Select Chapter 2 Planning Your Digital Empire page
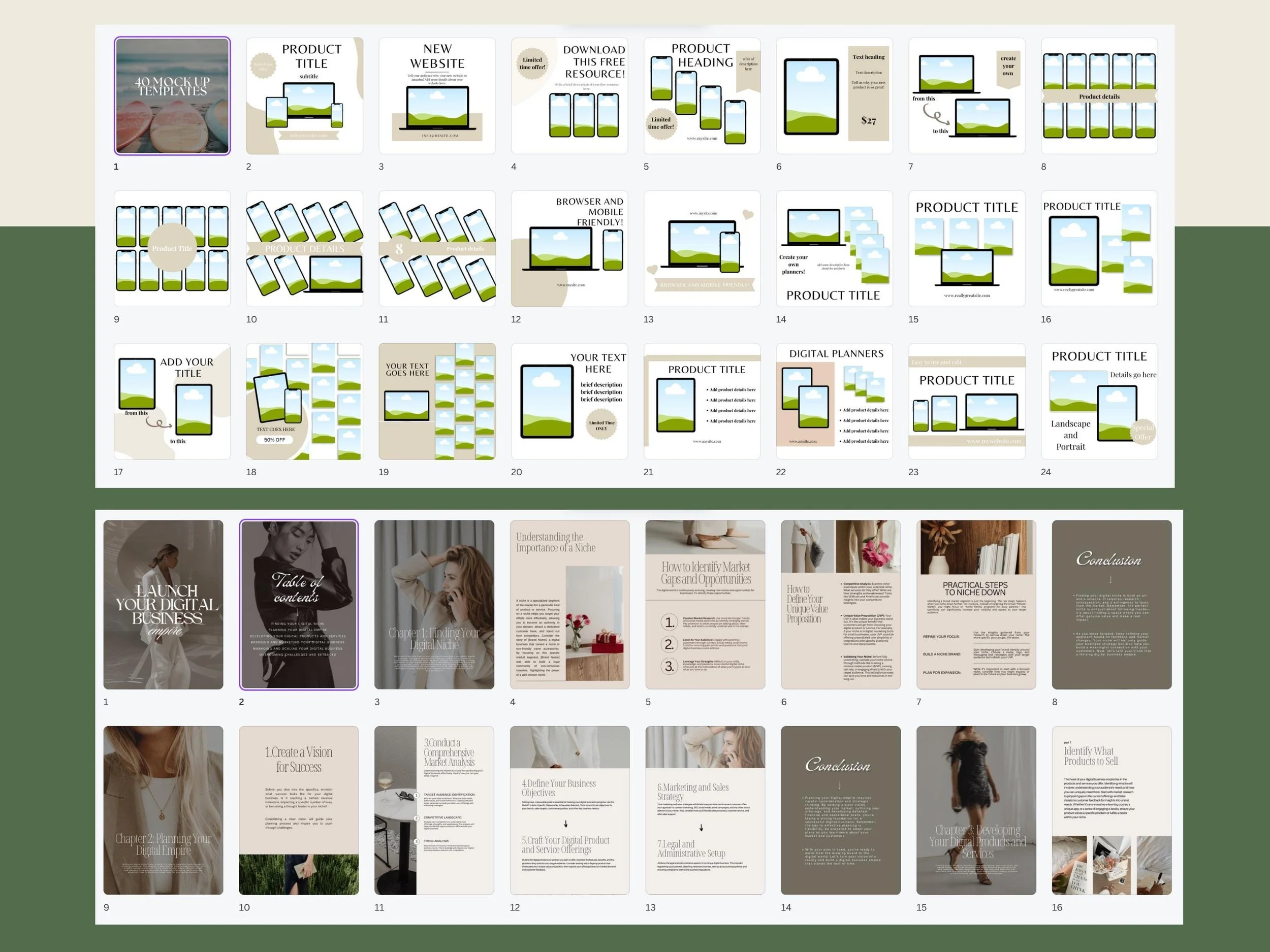 tap(163, 810)
